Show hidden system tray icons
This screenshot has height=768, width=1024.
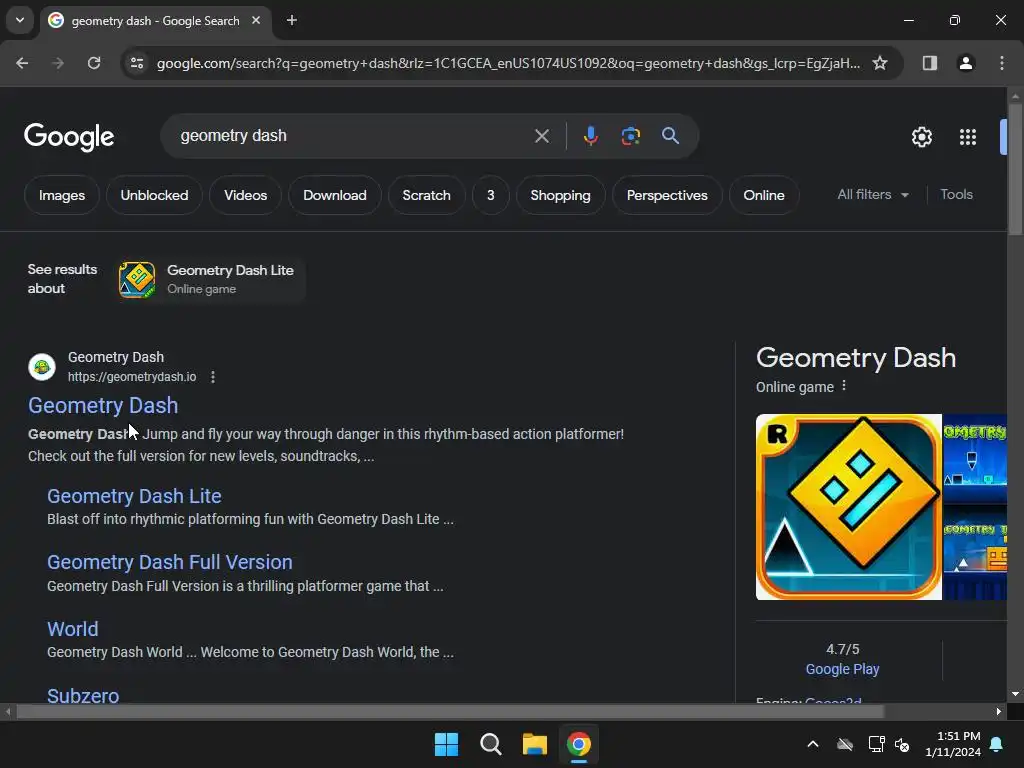point(813,744)
